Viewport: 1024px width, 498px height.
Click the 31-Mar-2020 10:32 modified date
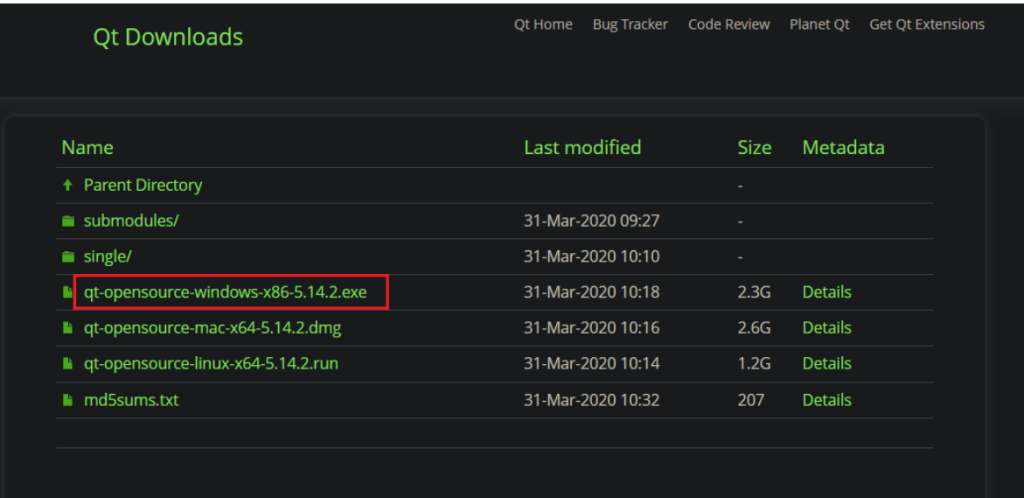coord(592,400)
